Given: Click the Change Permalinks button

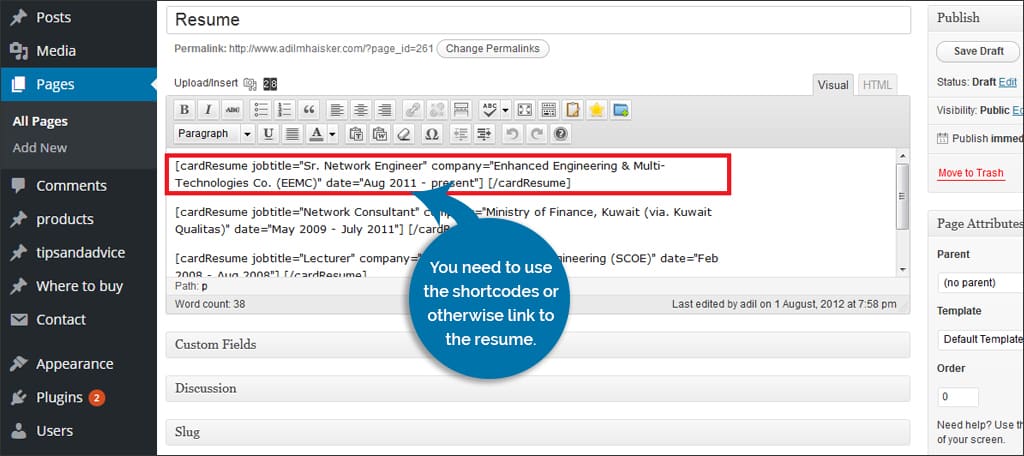Looking at the screenshot, I should click(492, 48).
